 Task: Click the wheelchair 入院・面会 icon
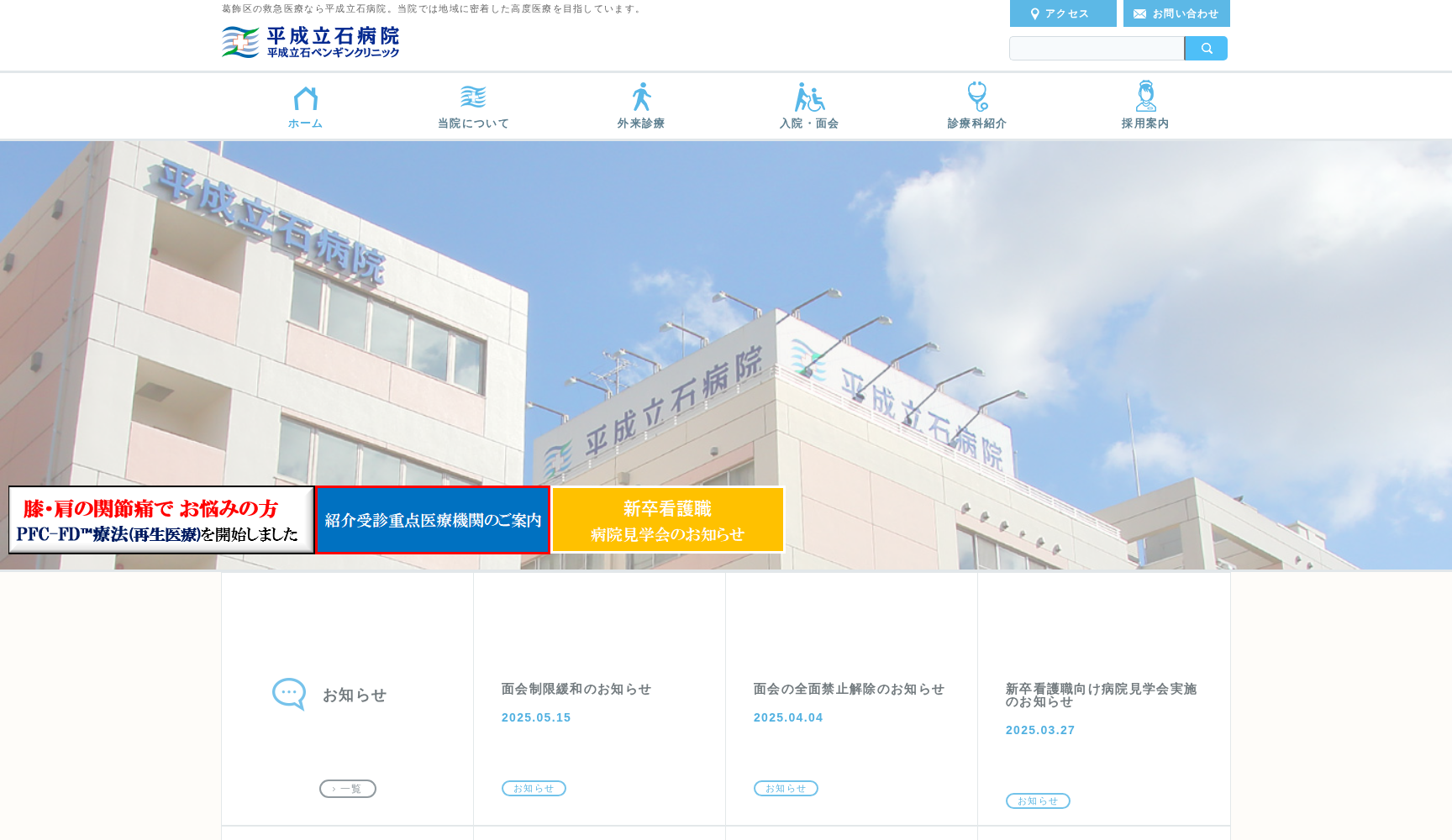click(809, 97)
